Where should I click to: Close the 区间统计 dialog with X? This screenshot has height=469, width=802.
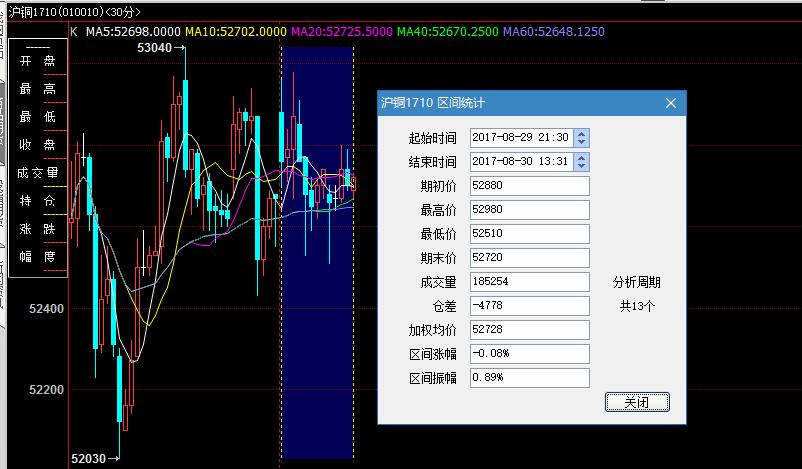click(671, 103)
